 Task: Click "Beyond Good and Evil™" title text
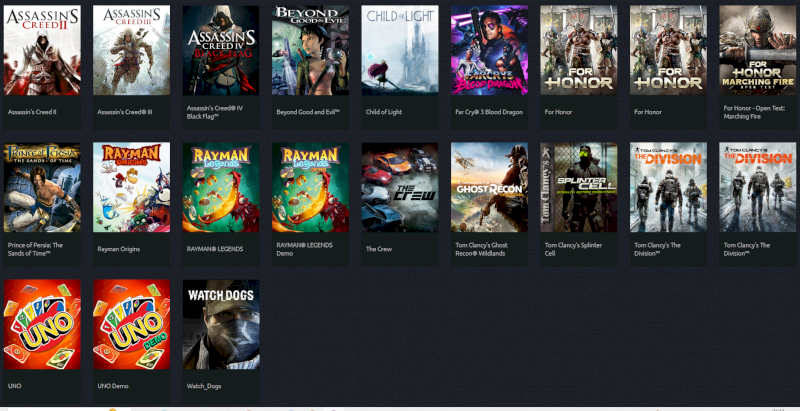coord(308,112)
